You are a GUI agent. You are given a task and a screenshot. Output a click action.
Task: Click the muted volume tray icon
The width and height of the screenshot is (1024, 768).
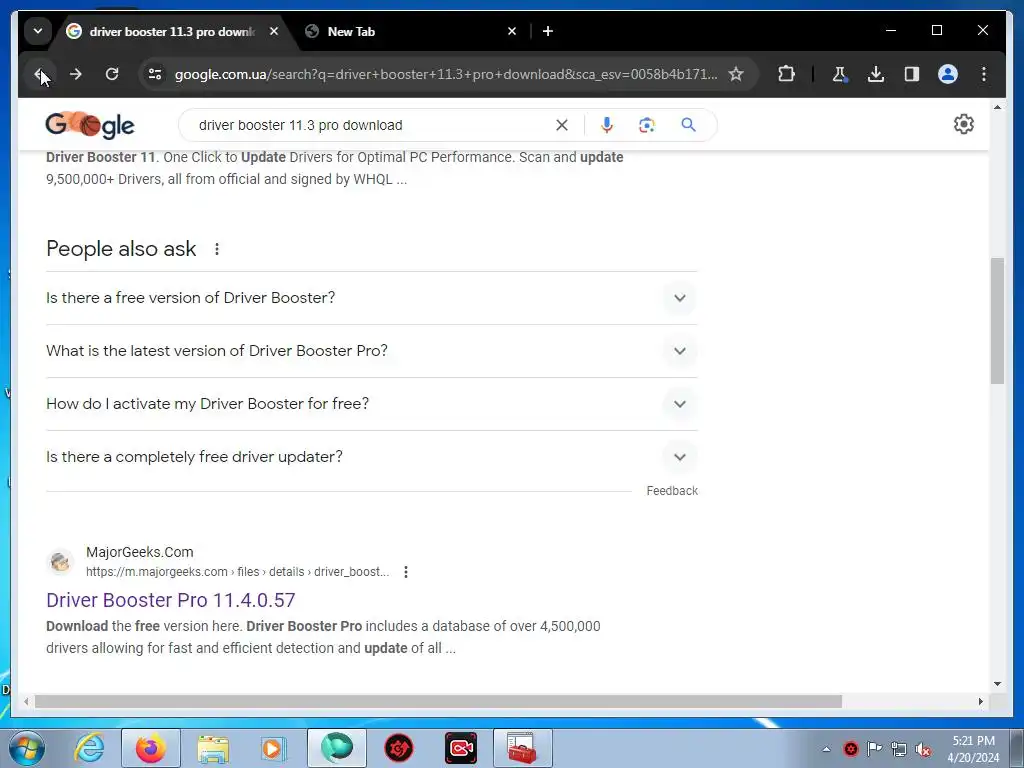[923, 749]
